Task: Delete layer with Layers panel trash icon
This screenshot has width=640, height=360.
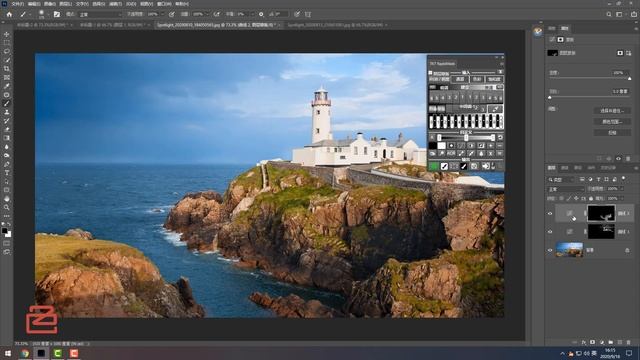Action: click(x=629, y=342)
